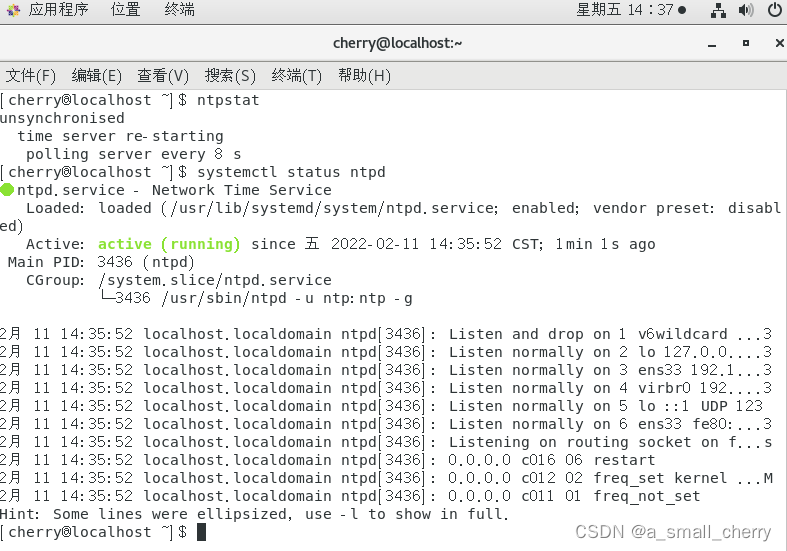Screen dimensions: 787x551
Task: Click the Hint: Some lines were ellipsized line
Action: pos(254,514)
